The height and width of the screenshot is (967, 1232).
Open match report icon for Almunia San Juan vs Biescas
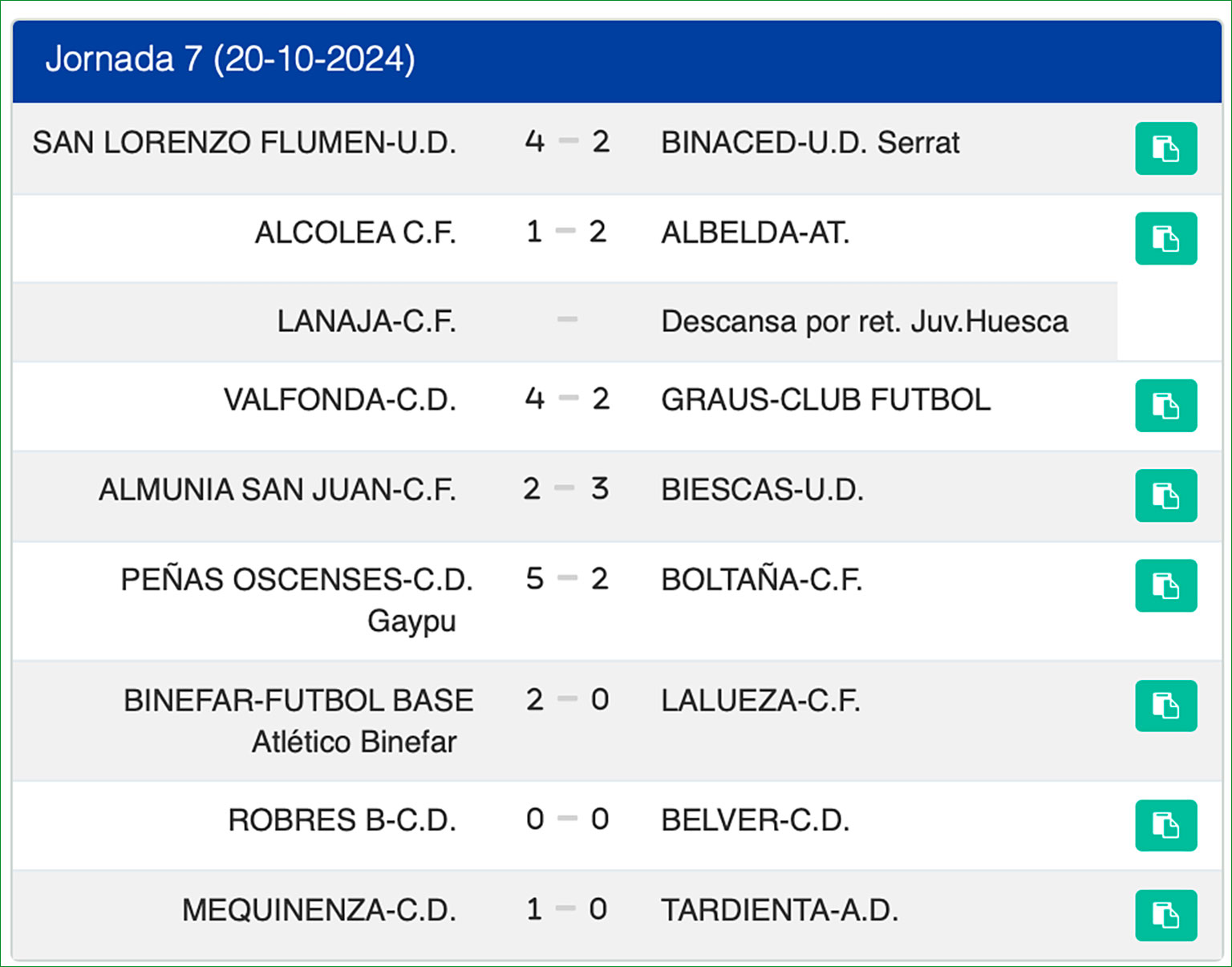1165,495
